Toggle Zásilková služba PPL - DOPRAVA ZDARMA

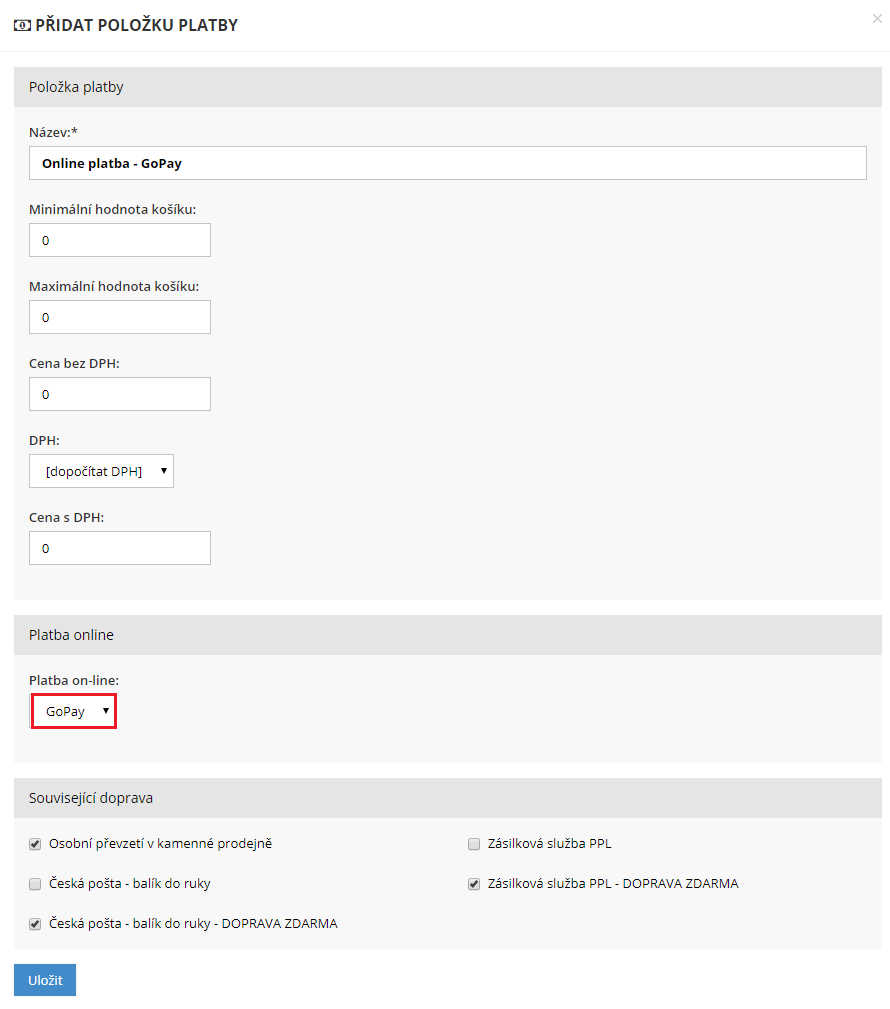(474, 884)
